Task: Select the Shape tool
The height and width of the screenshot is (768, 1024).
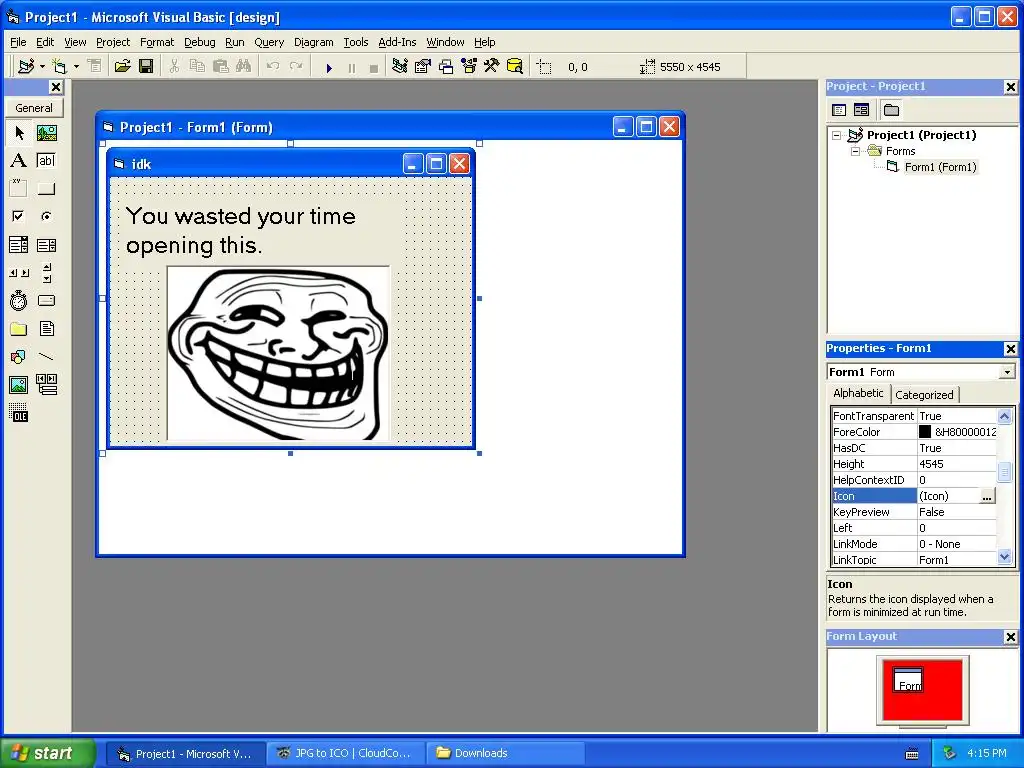Action: pyautogui.click(x=19, y=357)
